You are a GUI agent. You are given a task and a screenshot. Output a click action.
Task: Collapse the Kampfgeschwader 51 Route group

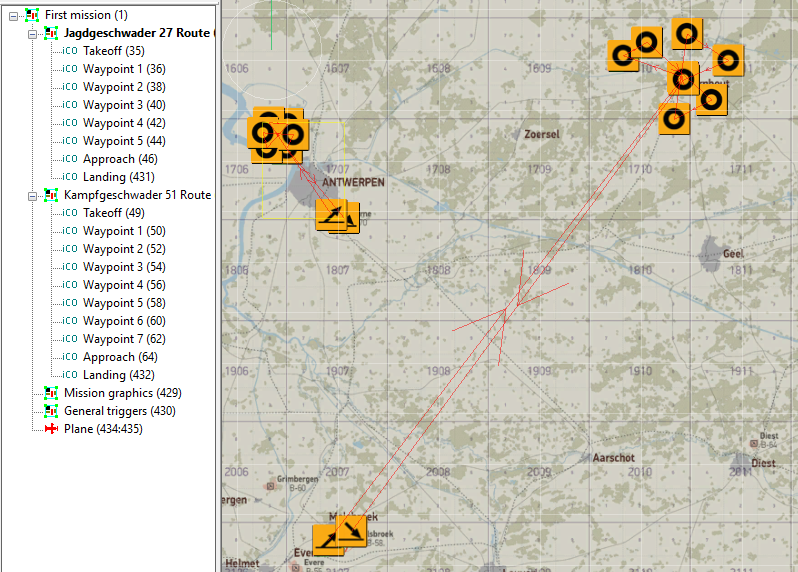click(x=33, y=196)
